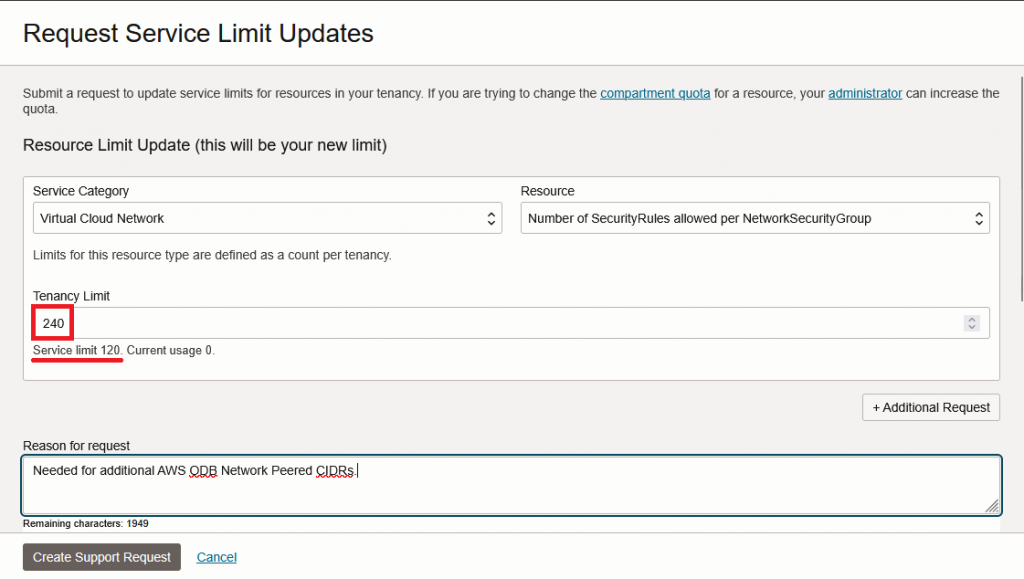Click the Tenancy Limit label
The width and height of the screenshot is (1024, 579).
[71, 296]
